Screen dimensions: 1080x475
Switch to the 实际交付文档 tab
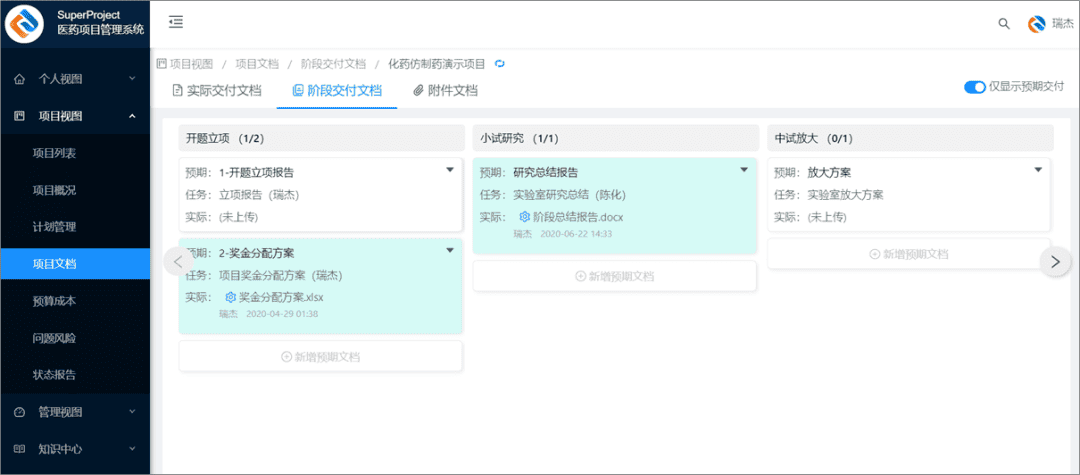(x=217, y=91)
